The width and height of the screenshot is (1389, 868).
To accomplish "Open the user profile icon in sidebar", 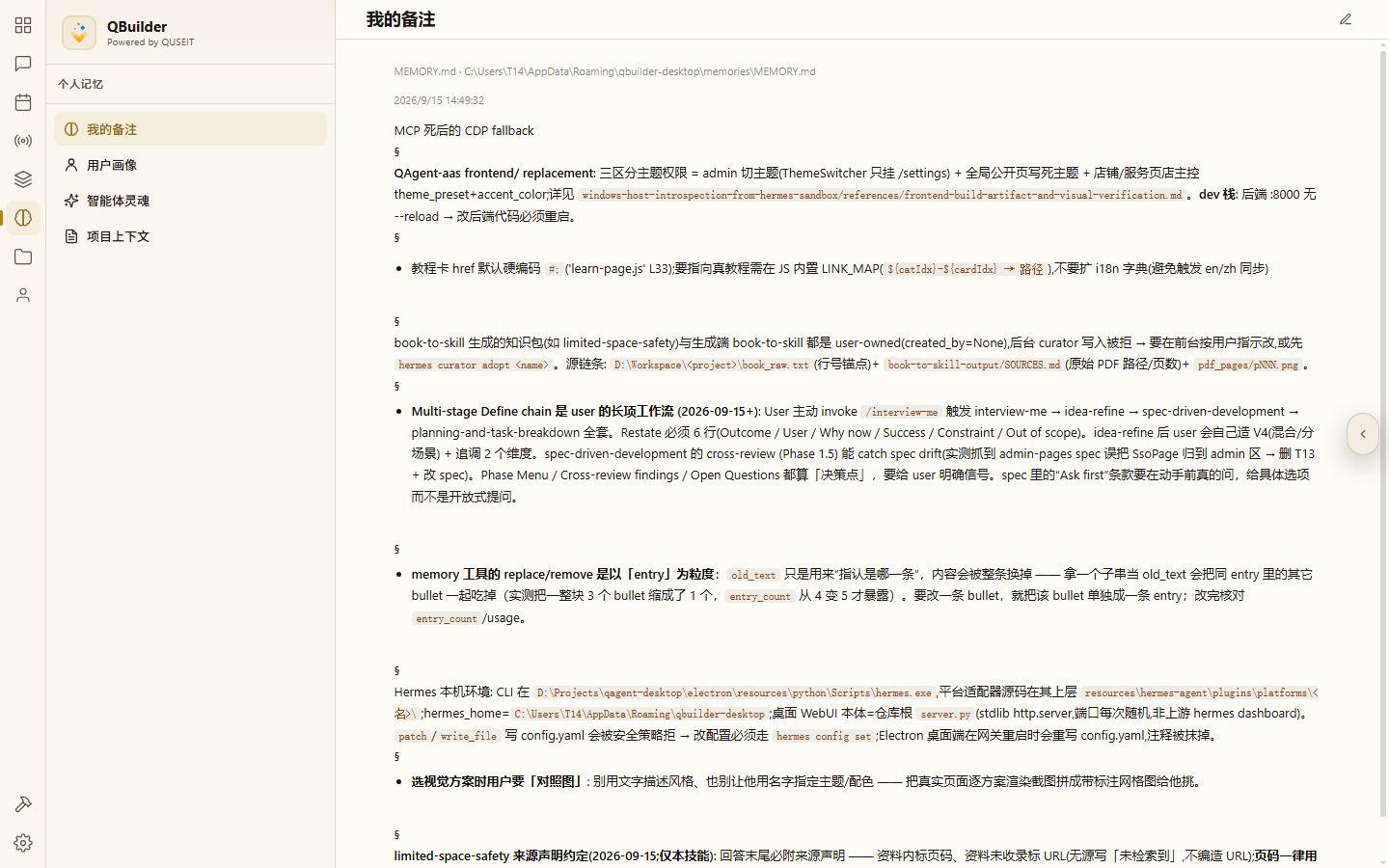I will point(23,295).
